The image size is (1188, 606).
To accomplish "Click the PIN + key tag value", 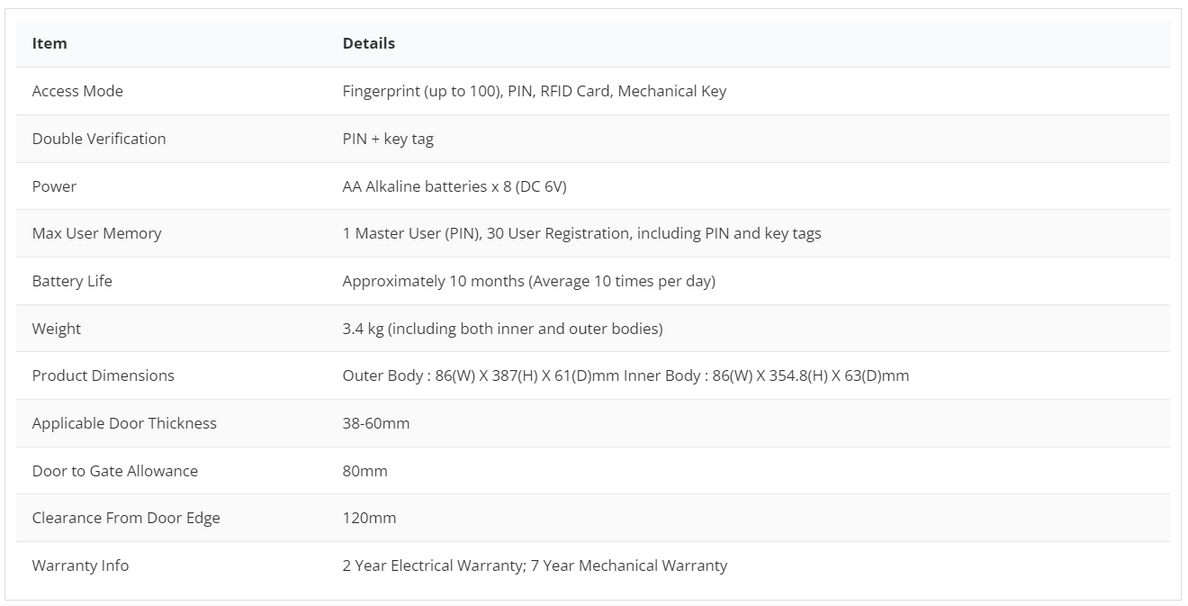I will (x=388, y=139).
